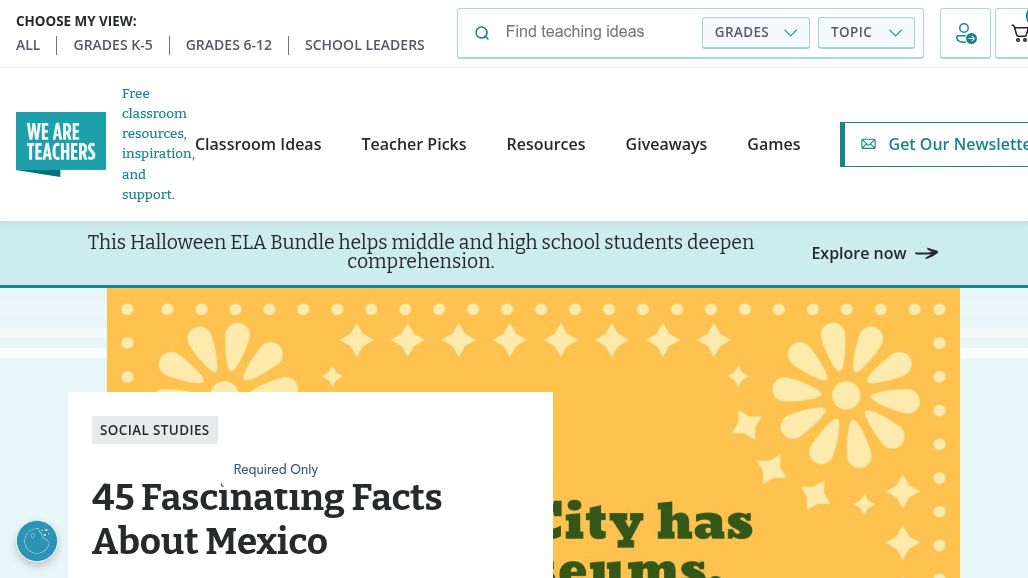Open the Classroom Ideas menu

[258, 144]
